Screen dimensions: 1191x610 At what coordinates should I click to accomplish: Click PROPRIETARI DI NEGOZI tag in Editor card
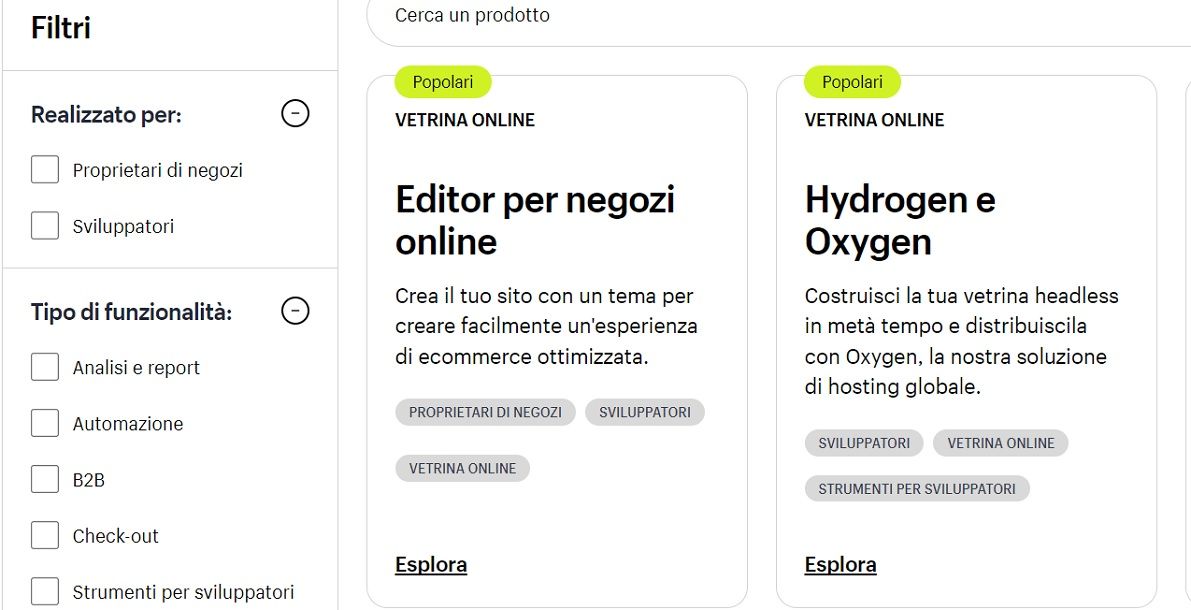485,412
